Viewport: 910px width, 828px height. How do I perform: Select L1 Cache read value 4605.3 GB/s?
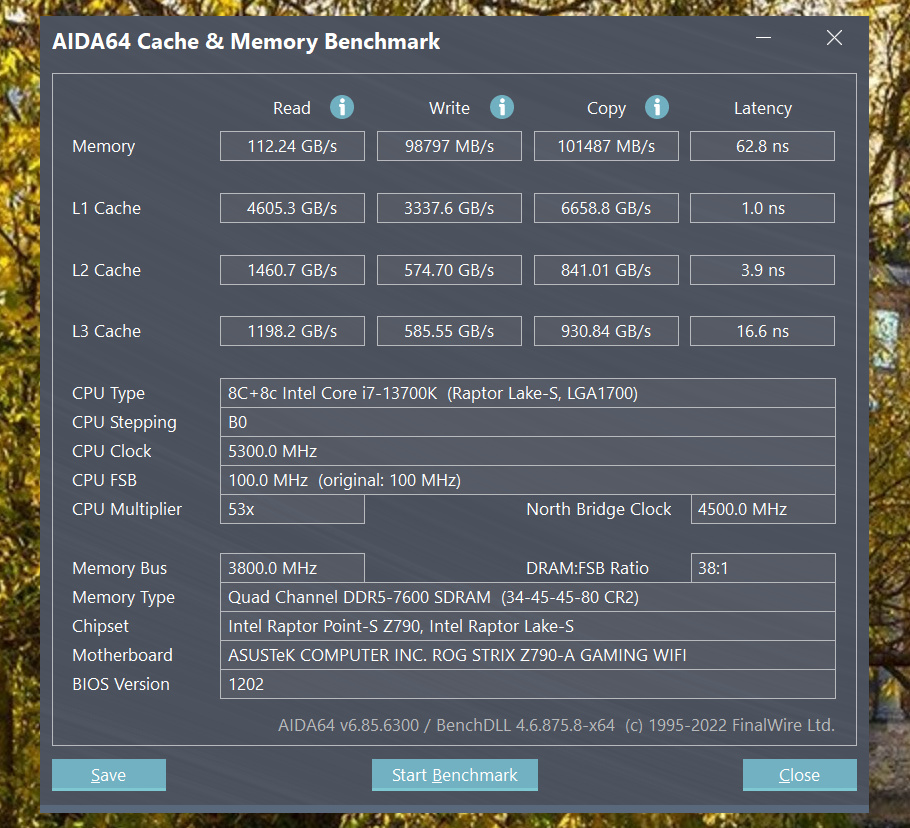point(292,208)
